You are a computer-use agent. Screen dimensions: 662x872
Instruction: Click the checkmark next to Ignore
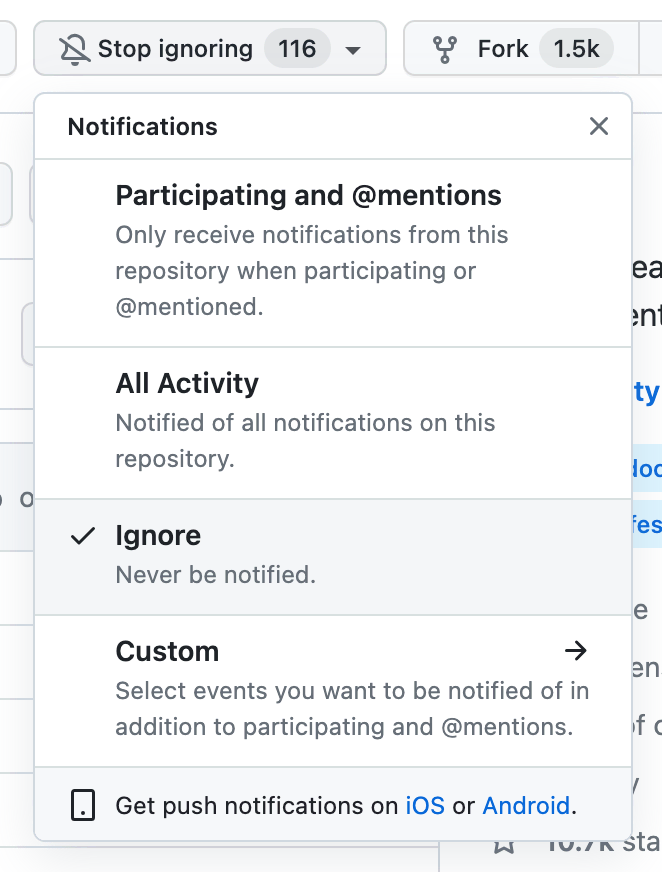[x=81, y=536]
